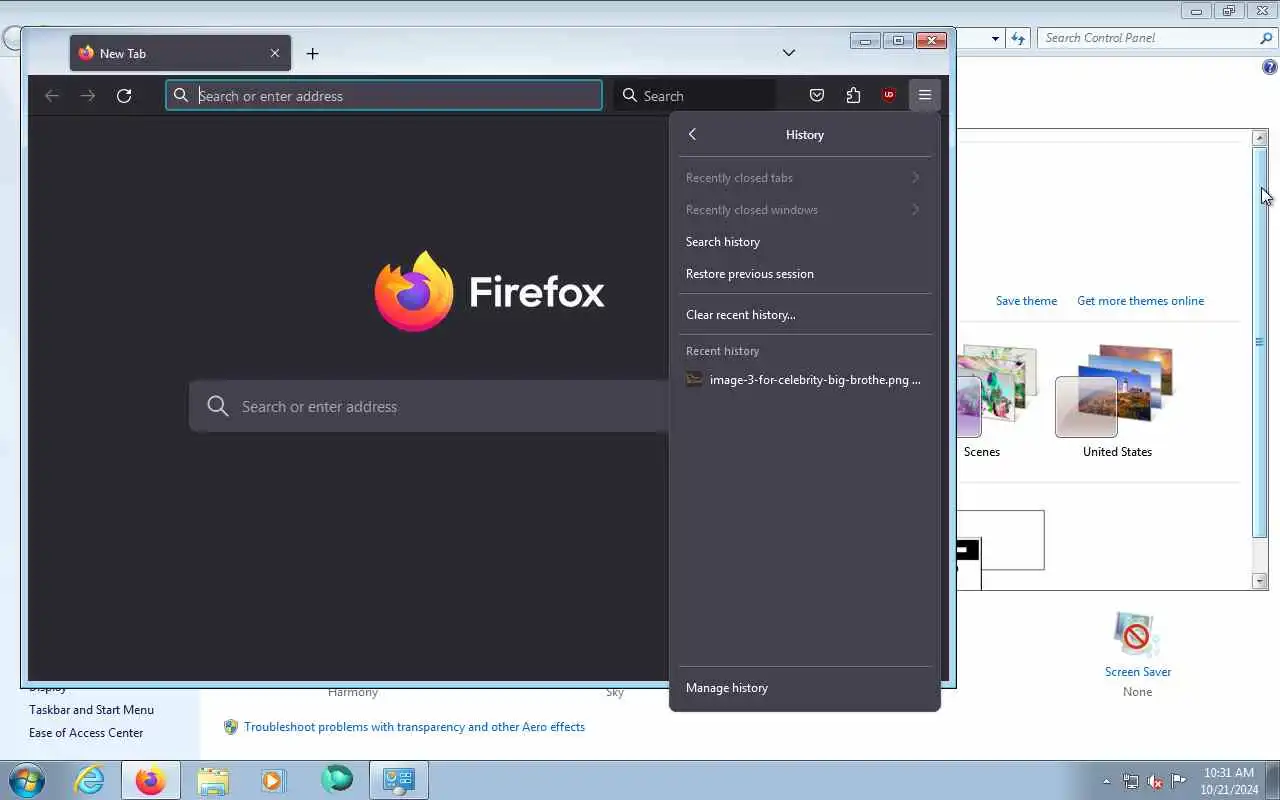The image size is (1280, 800).
Task: Show hidden system tray icons
Action: (1106, 781)
